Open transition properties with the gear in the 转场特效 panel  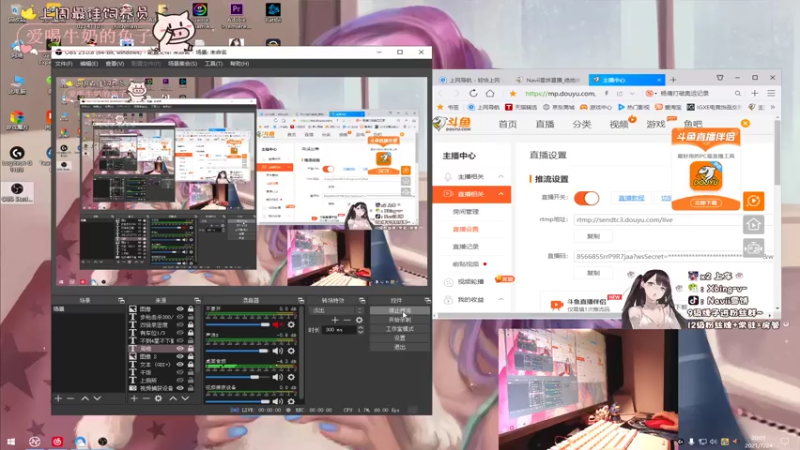tap(359, 320)
